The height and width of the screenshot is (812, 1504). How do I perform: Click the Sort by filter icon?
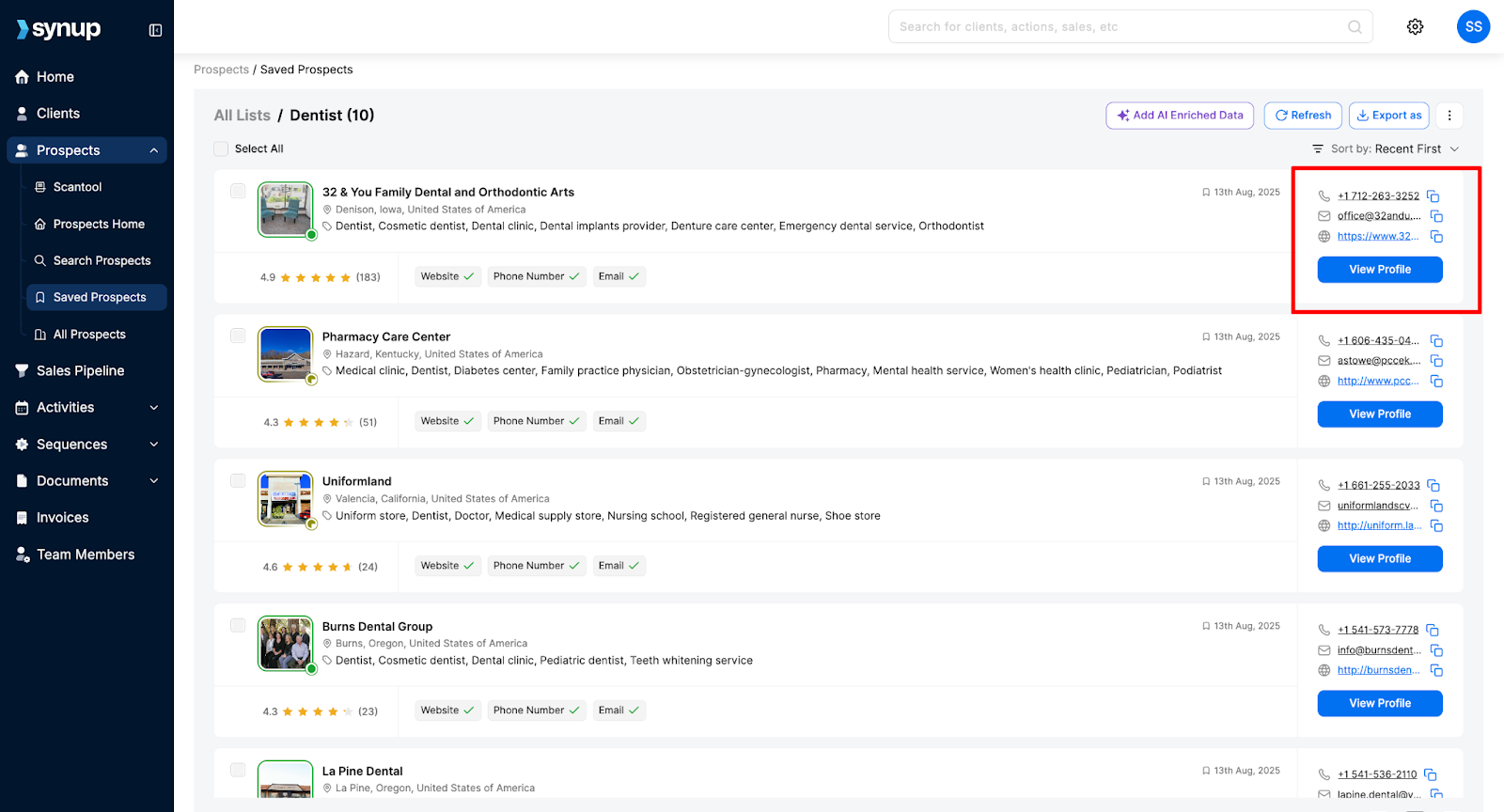click(x=1318, y=149)
